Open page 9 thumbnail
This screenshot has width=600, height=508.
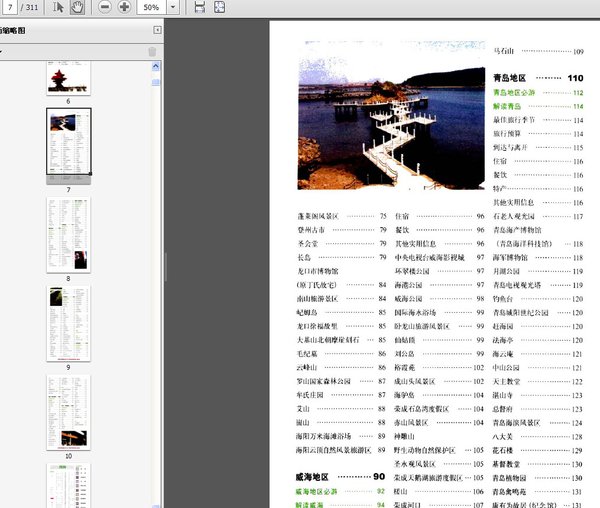[x=68, y=320]
